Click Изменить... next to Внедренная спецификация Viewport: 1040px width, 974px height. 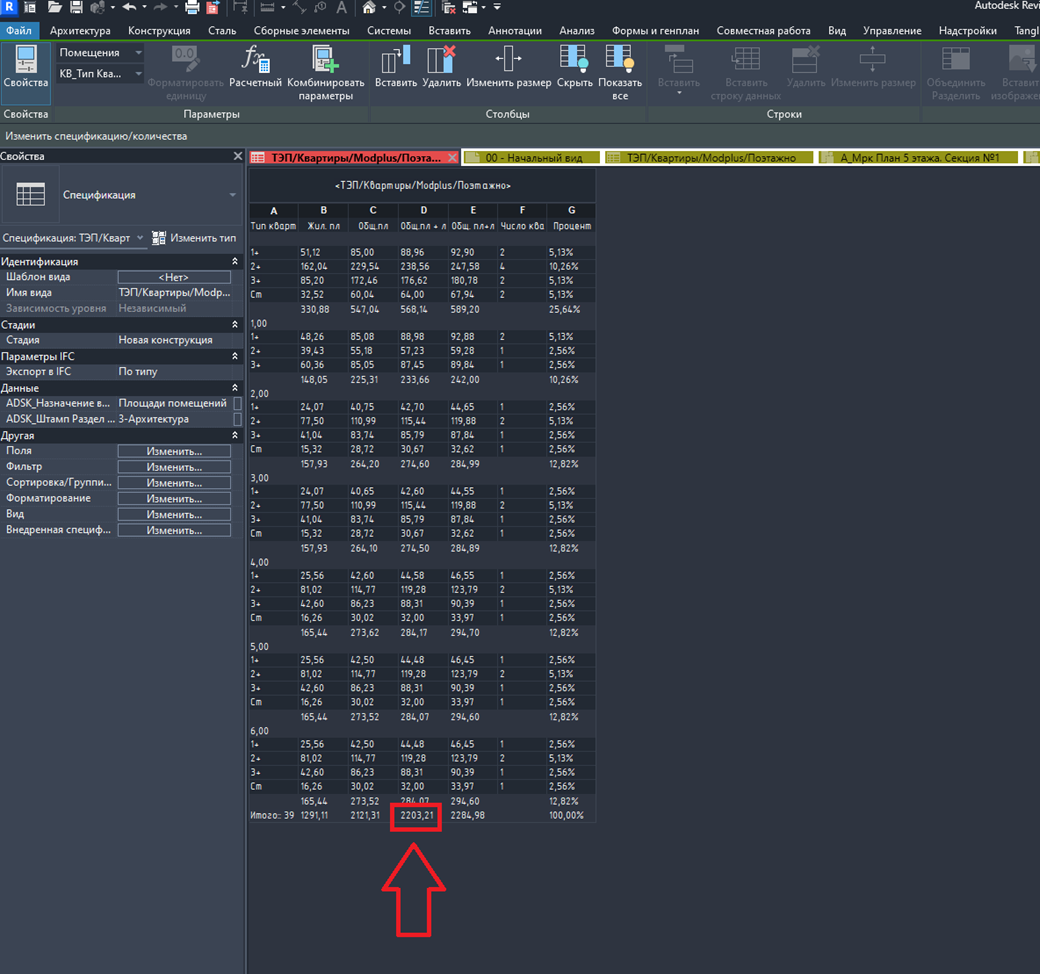(x=174, y=530)
